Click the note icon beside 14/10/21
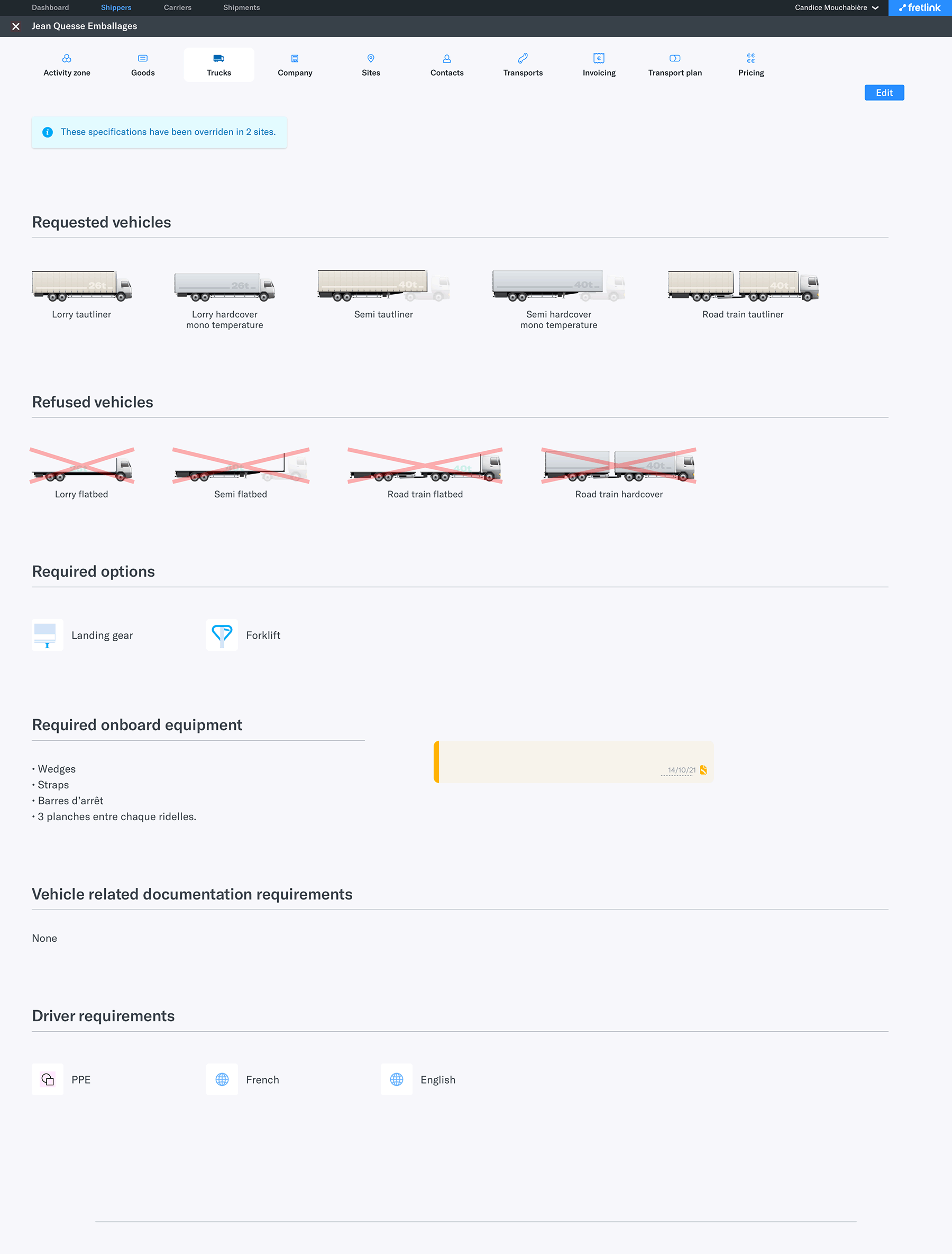 [x=703, y=770]
